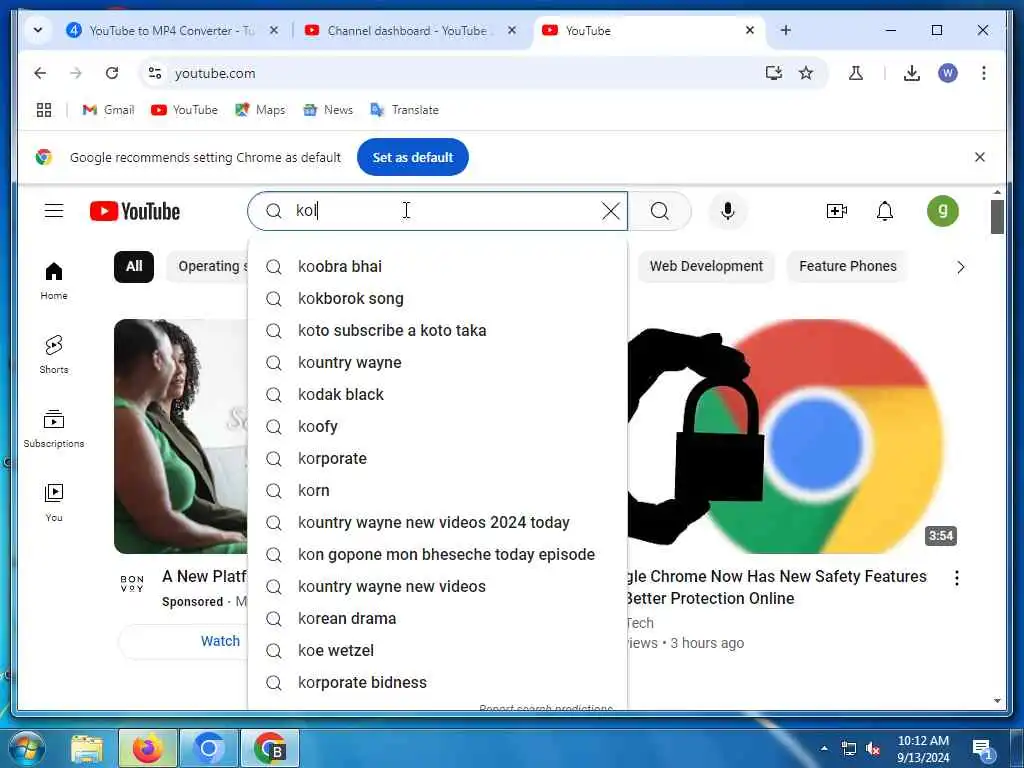Choose suggestion 'koe wetzel'
This screenshot has height=768, width=1024.
(x=438, y=650)
